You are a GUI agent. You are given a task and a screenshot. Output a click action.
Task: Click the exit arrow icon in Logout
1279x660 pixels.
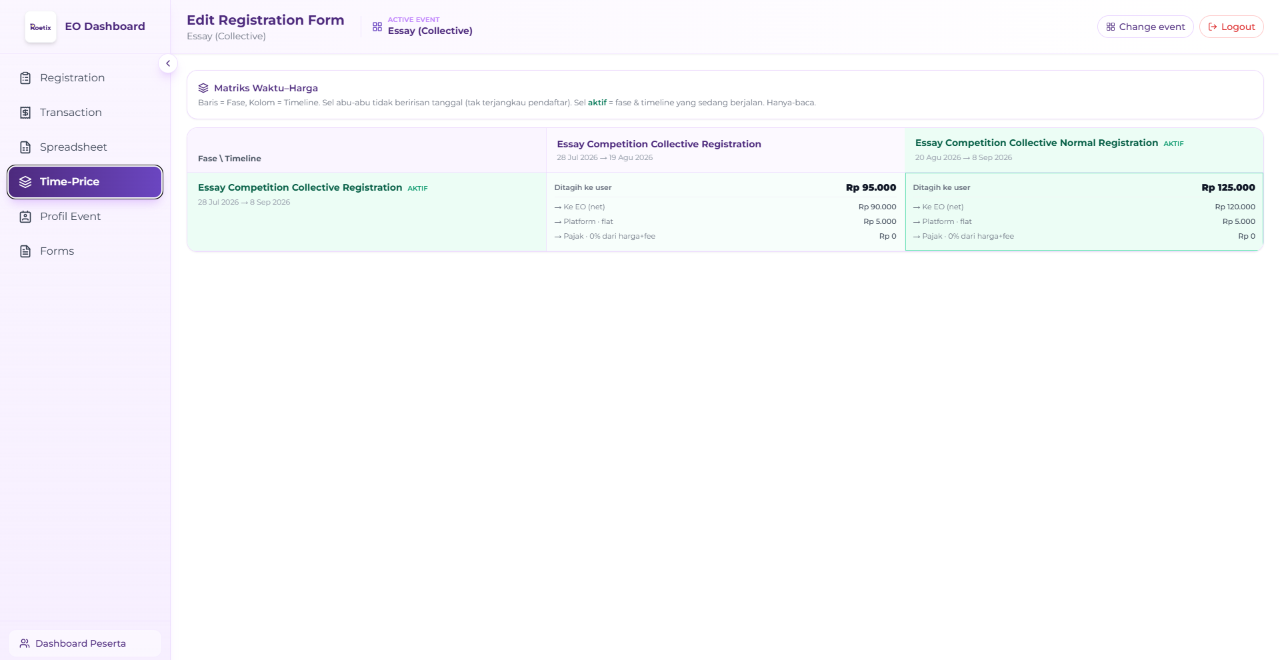tap(1213, 27)
